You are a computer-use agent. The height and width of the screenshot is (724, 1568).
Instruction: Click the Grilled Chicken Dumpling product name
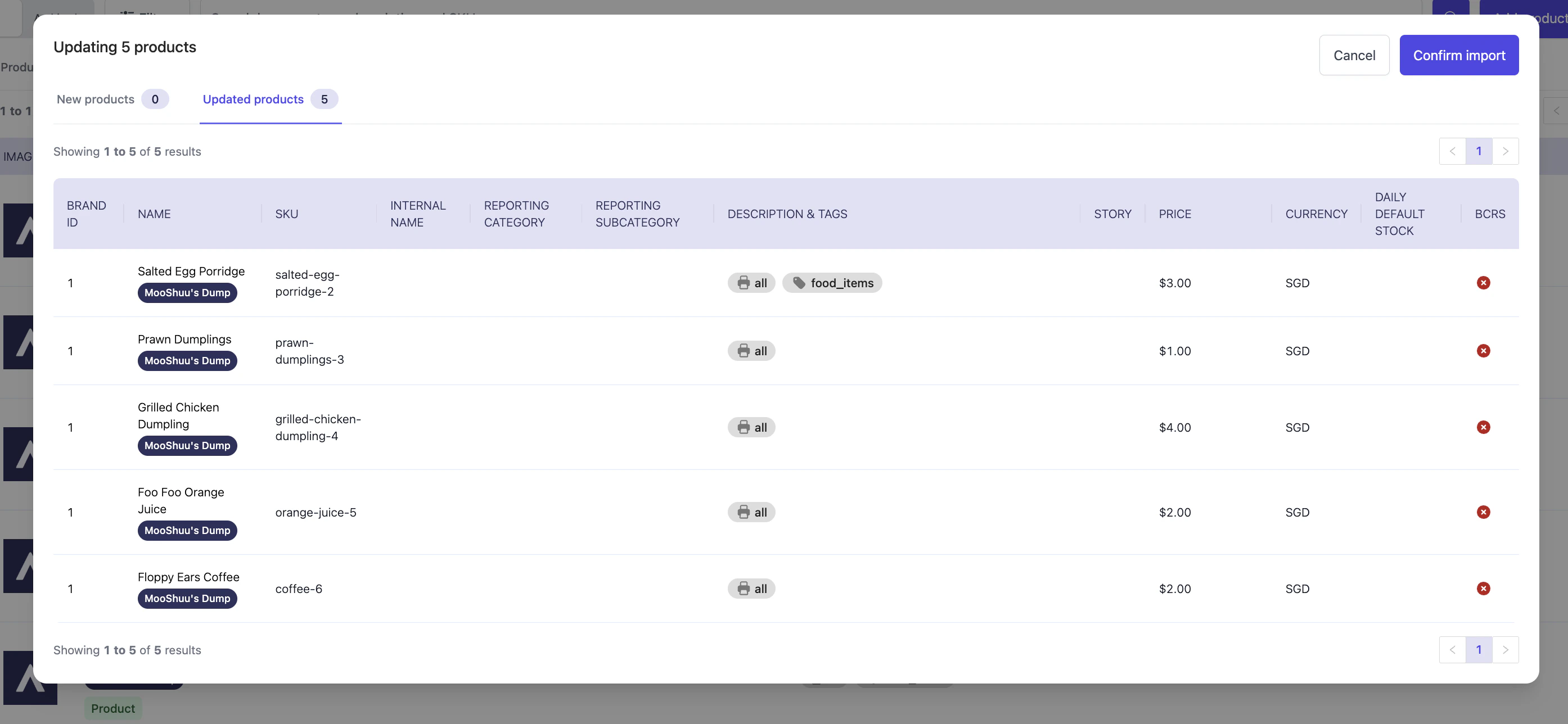[x=178, y=415]
